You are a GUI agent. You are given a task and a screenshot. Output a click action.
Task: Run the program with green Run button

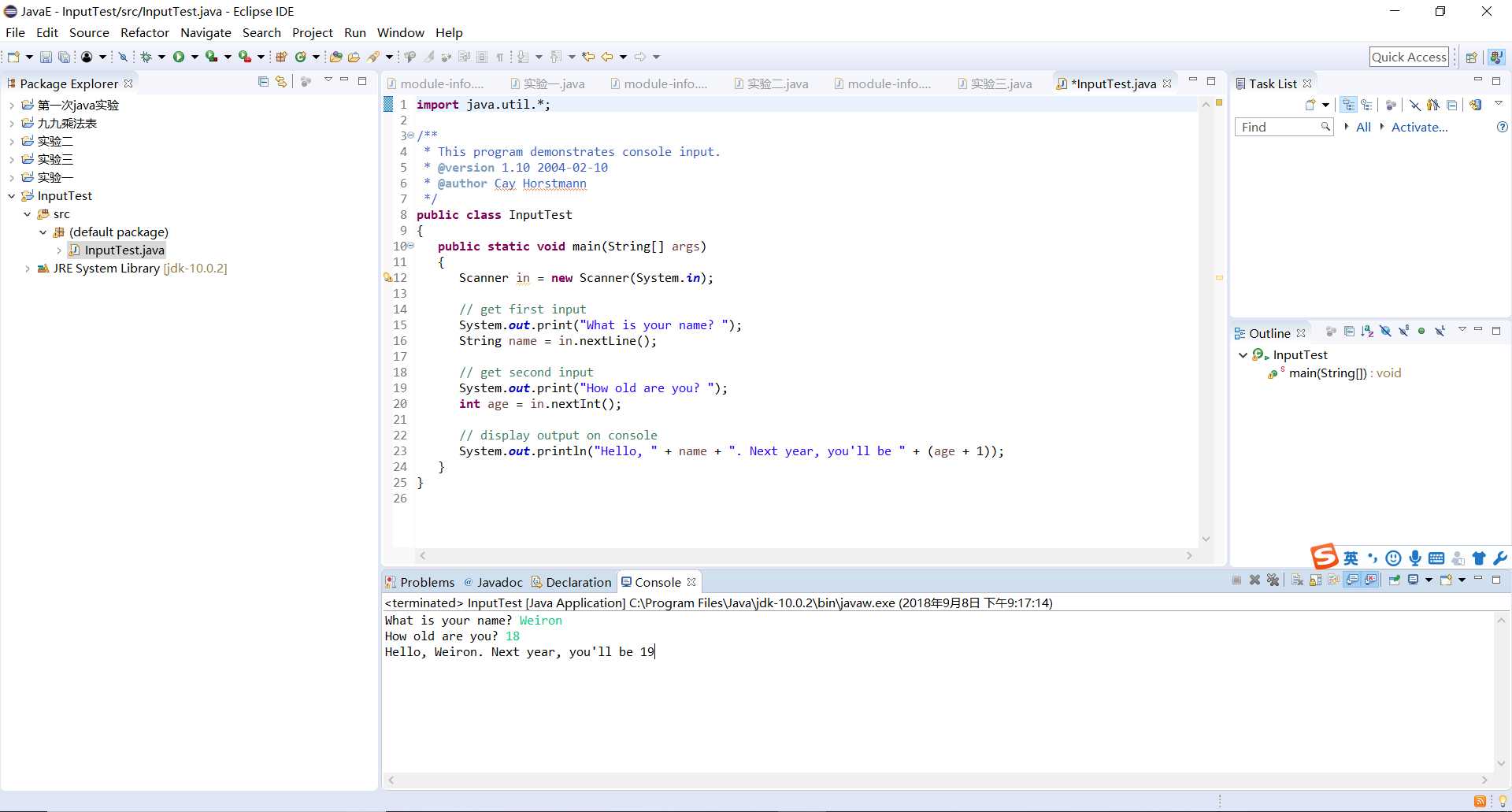pyautogui.click(x=179, y=57)
